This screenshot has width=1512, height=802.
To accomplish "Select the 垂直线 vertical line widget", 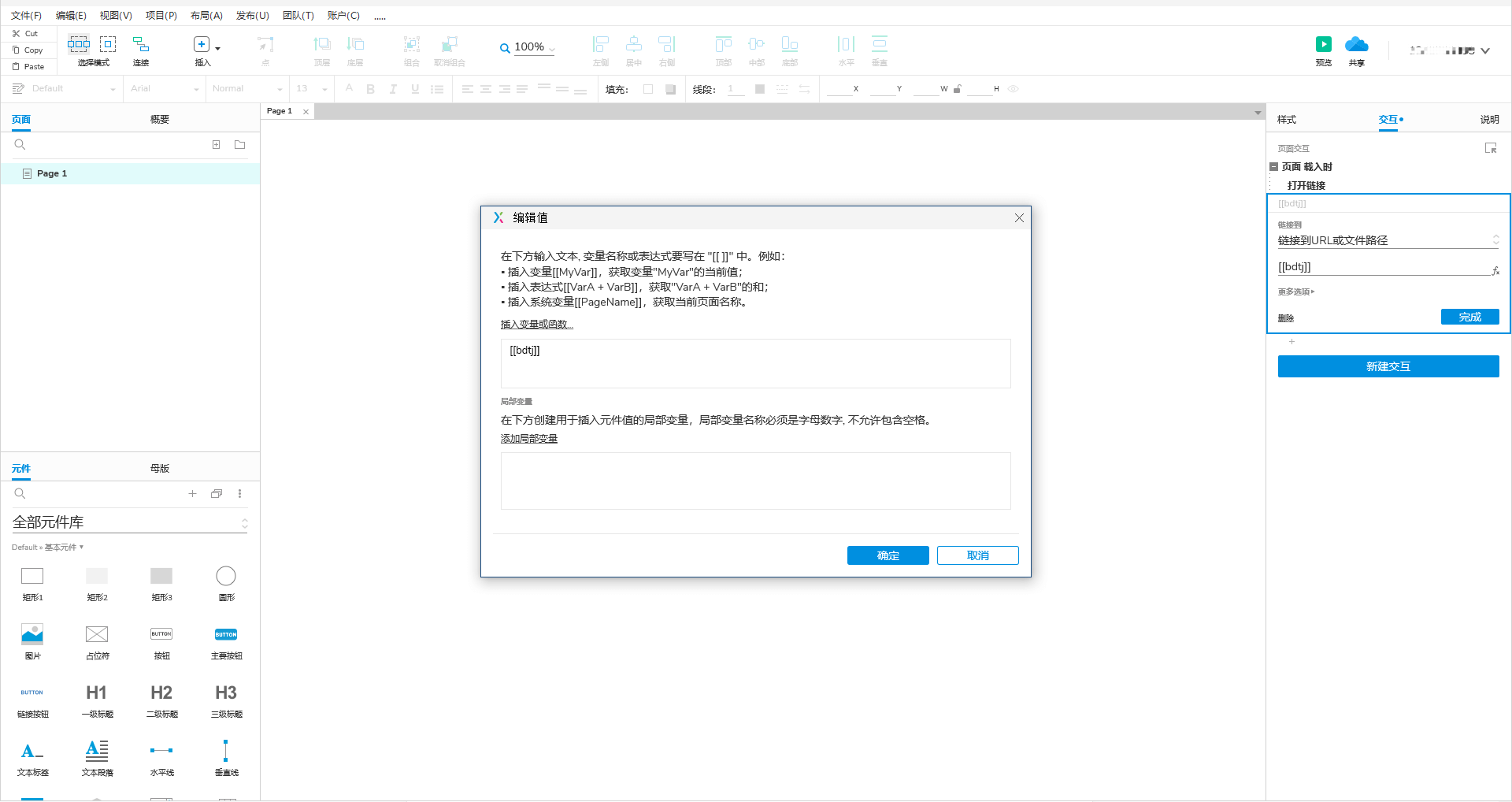I will tap(226, 758).
